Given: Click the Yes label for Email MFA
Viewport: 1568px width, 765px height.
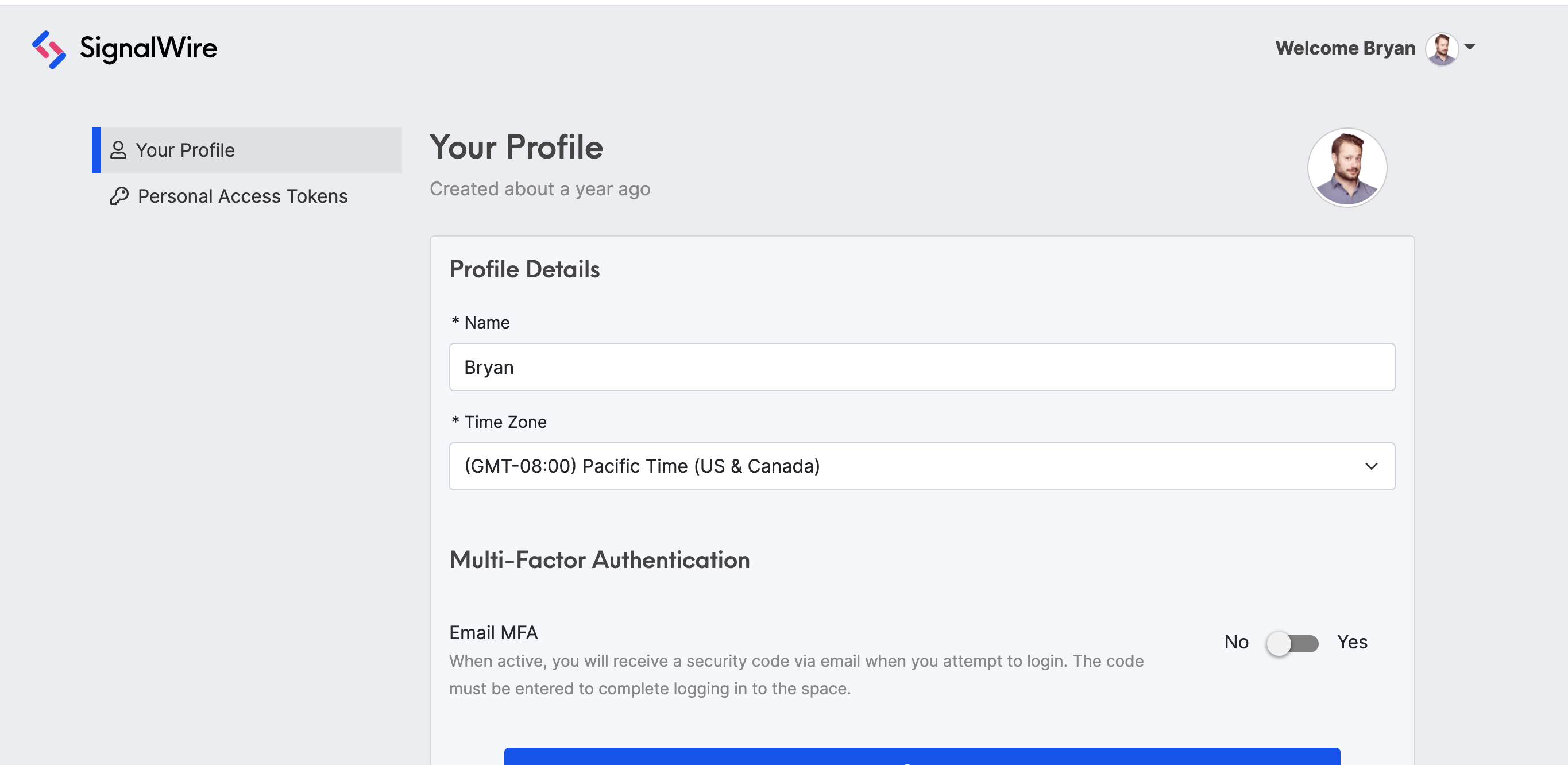Looking at the screenshot, I should click(x=1352, y=642).
